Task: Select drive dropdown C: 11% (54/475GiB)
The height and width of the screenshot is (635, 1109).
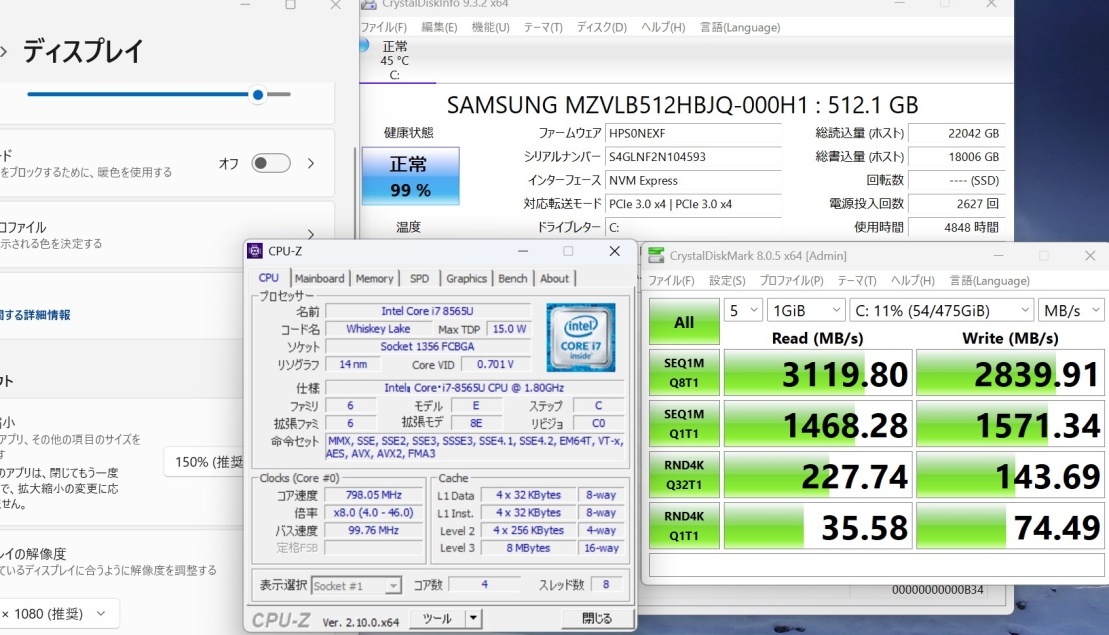Action: [941, 310]
